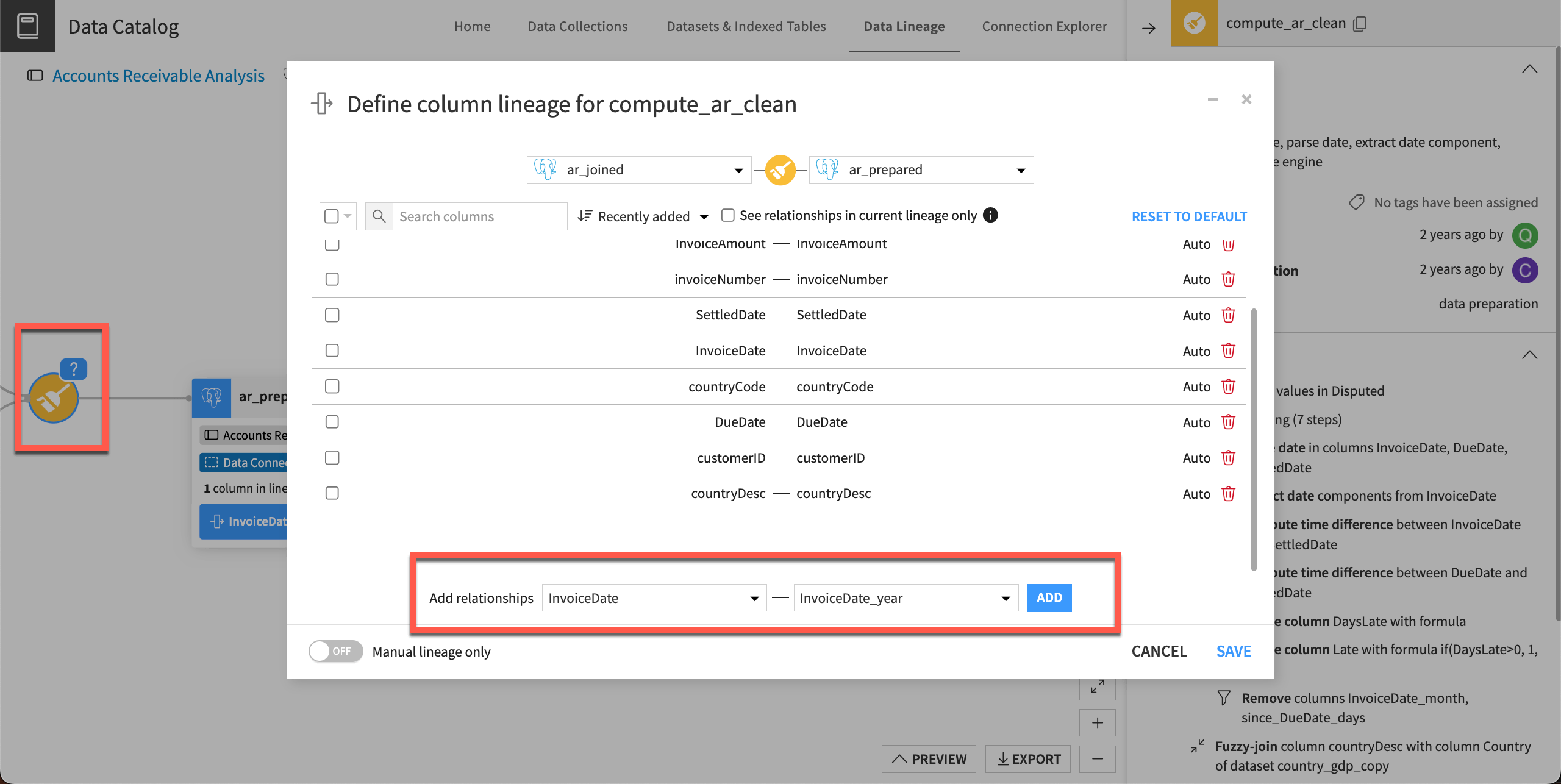Click the search magnifier icon
Viewport: 1561px width, 784px height.
coord(379,216)
